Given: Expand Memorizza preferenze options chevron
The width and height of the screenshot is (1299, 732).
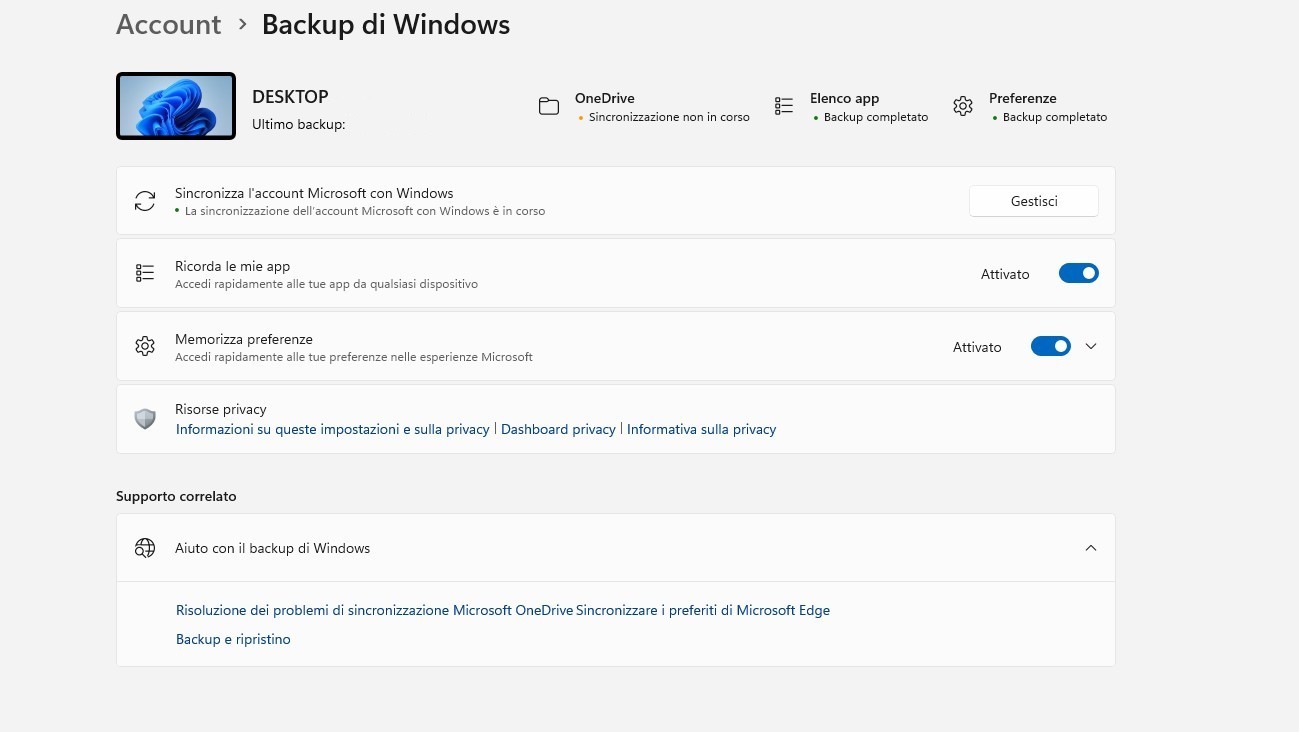Looking at the screenshot, I should [1091, 346].
